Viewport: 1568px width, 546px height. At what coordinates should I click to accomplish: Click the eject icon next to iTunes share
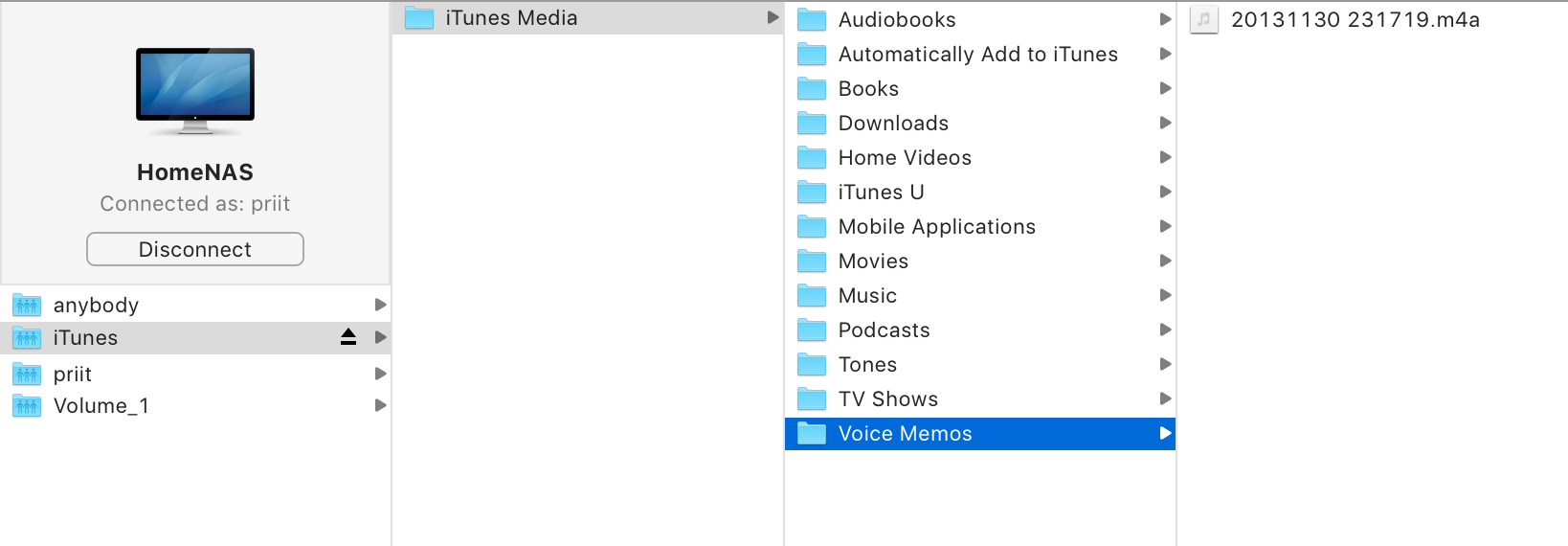348,337
